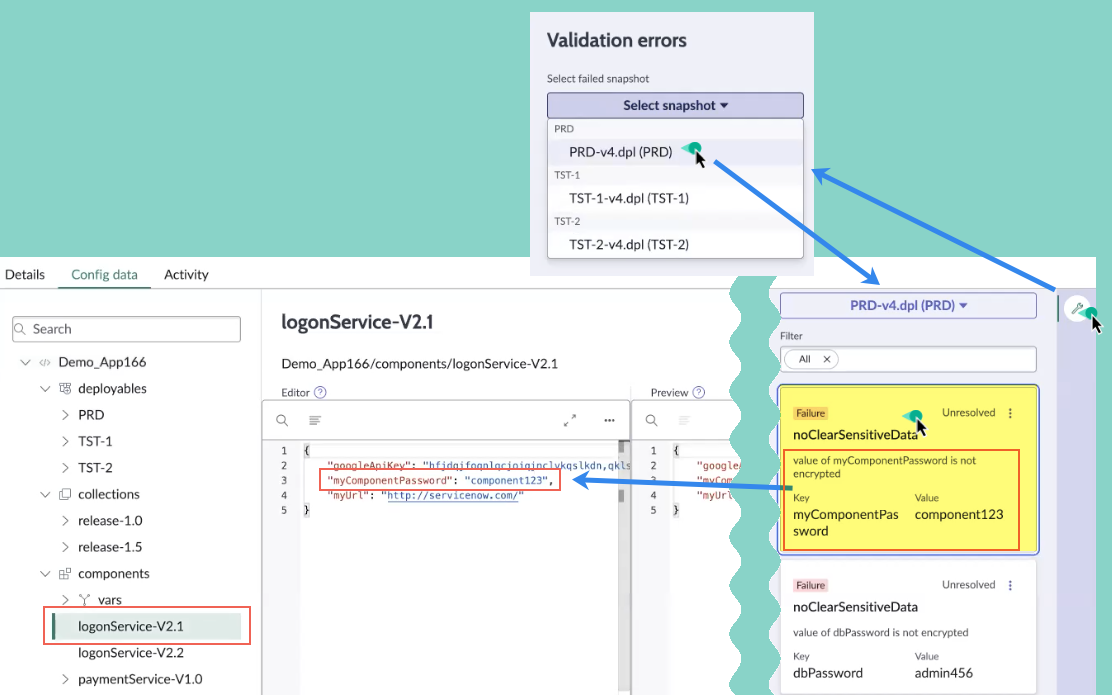This screenshot has width=1112, height=695.
Task: Collapse the Demo_App166 tree node
Action: (x=26, y=362)
